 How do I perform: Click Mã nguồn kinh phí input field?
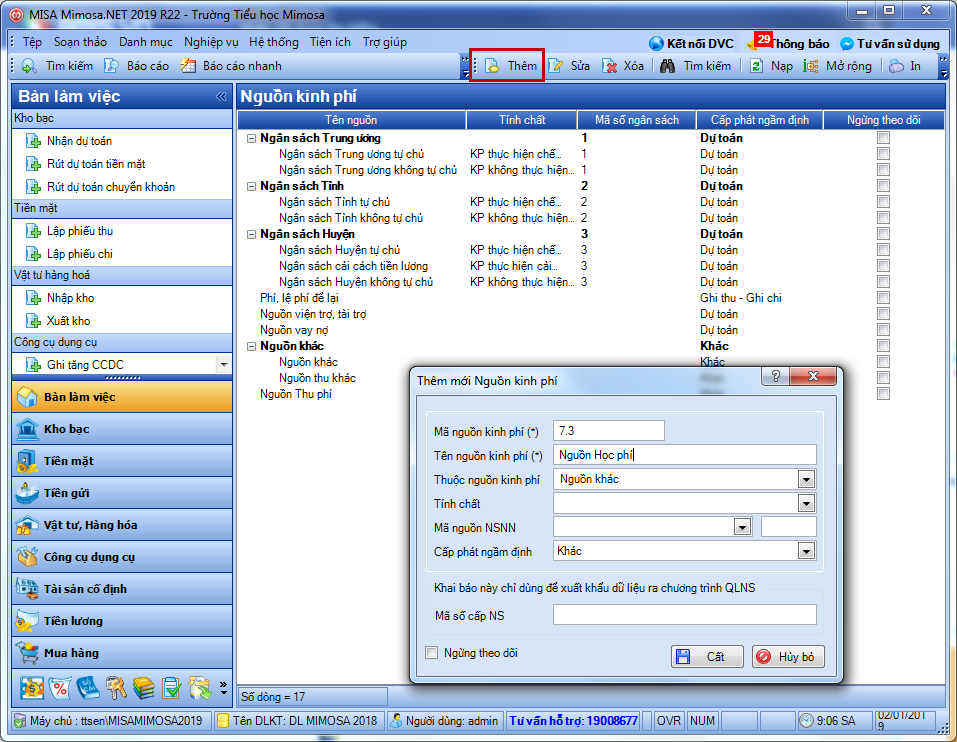[x=609, y=431]
